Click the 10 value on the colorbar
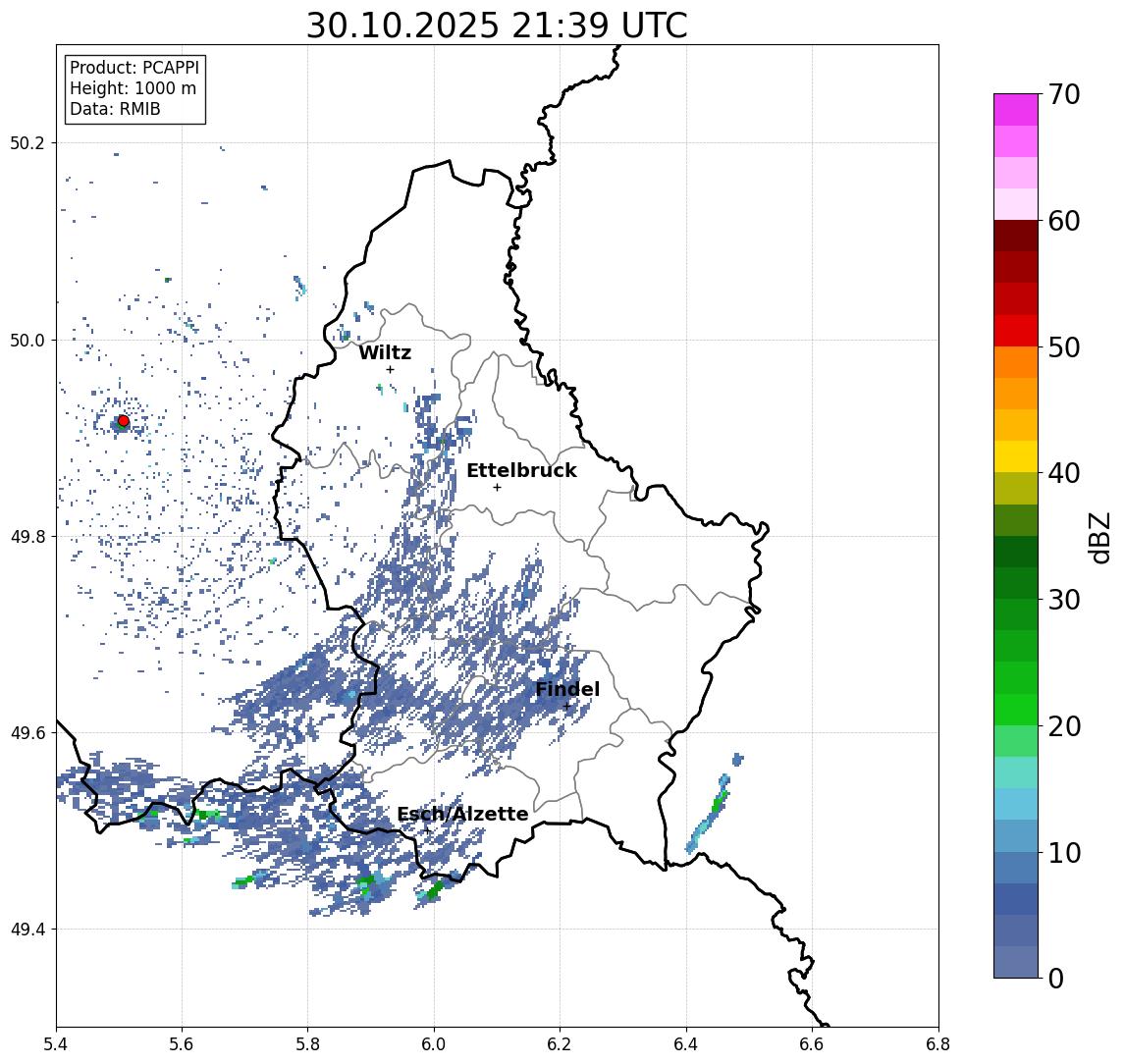Screen dimensions: 1124x1064 click(1063, 852)
